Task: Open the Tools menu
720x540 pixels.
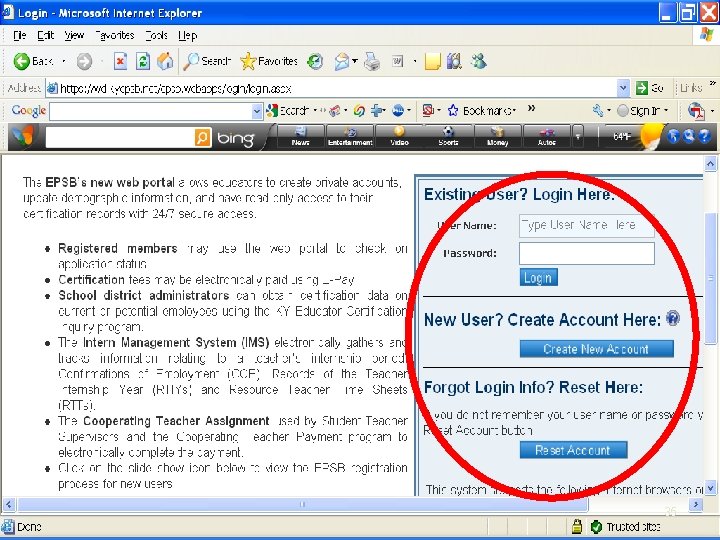Action: click(x=156, y=35)
